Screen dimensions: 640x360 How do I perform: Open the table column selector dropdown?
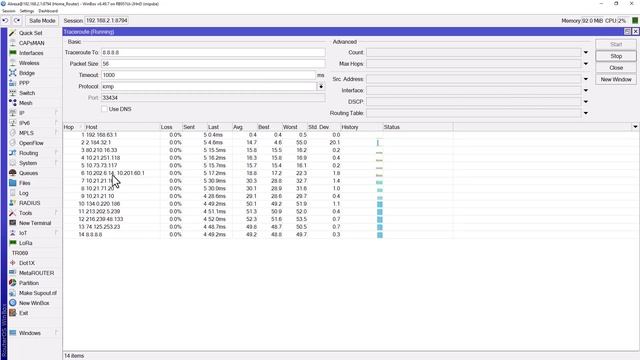pos(635,127)
